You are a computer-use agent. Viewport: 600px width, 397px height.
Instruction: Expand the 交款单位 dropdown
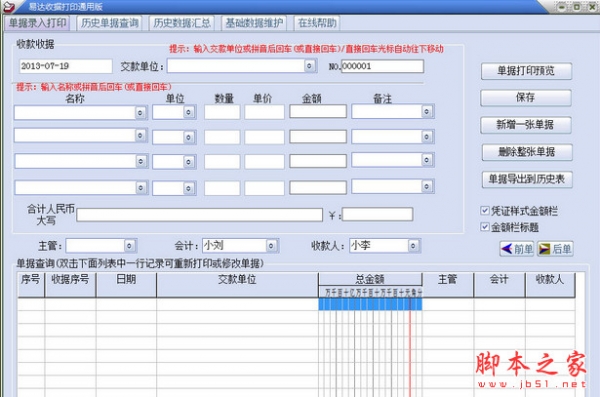(x=310, y=66)
